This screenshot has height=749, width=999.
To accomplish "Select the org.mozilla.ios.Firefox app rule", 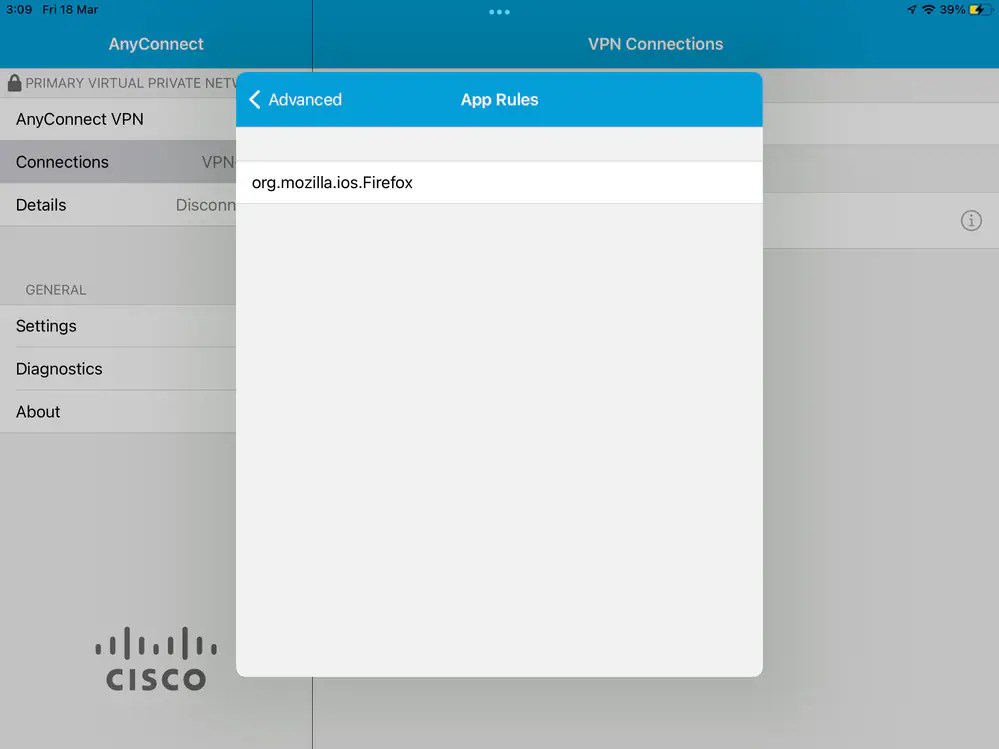I will coord(333,182).
